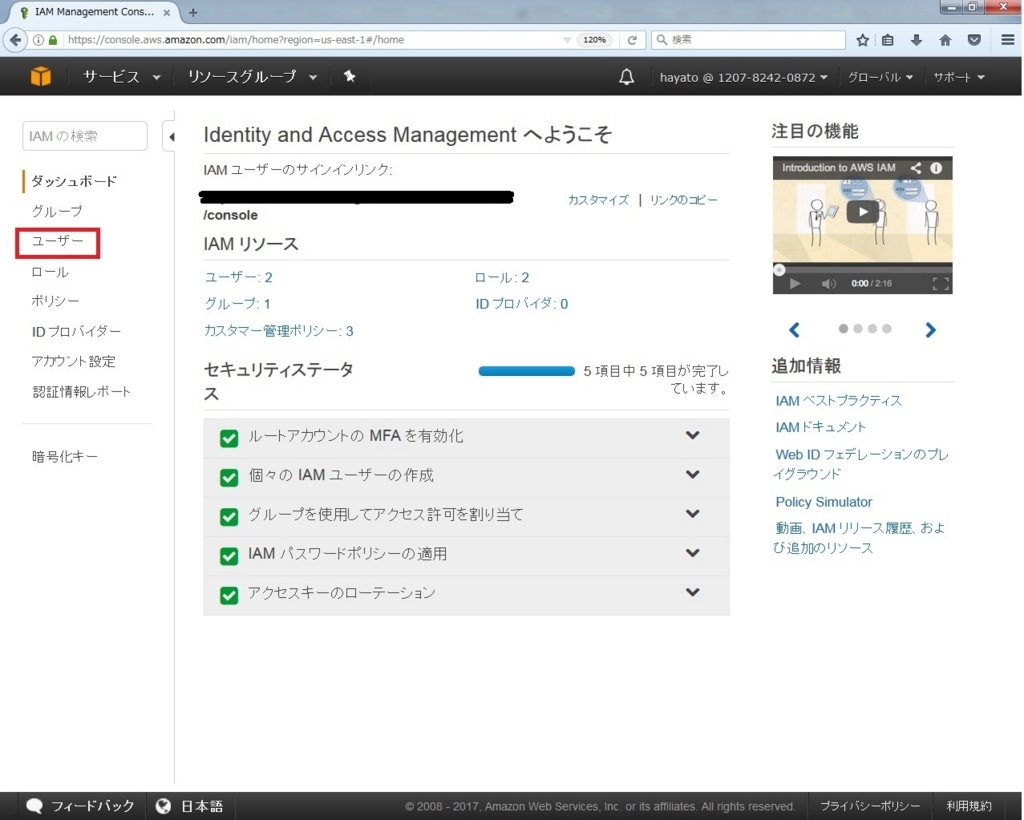
Task: Go to next featured item arrow
Action: click(x=931, y=330)
